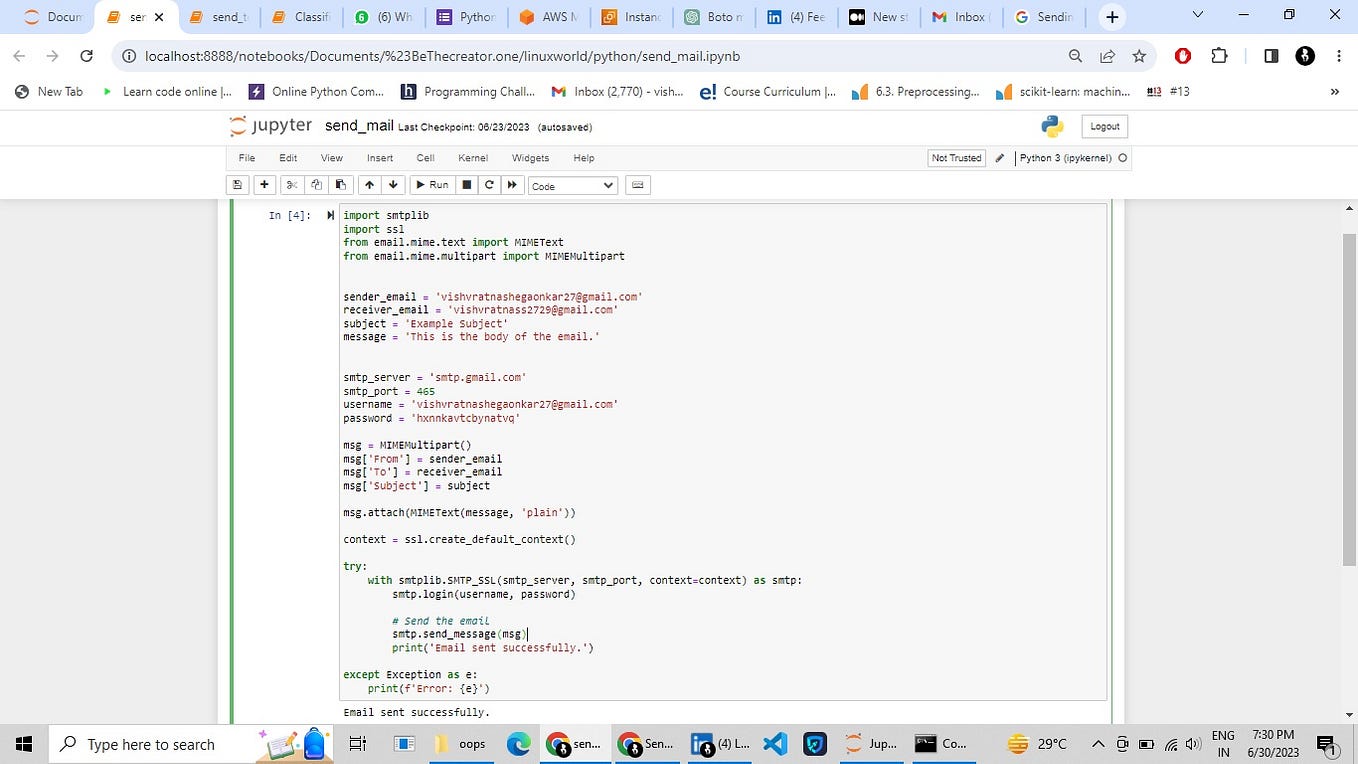
Task: Insert a new cell below
Action: pos(263,185)
